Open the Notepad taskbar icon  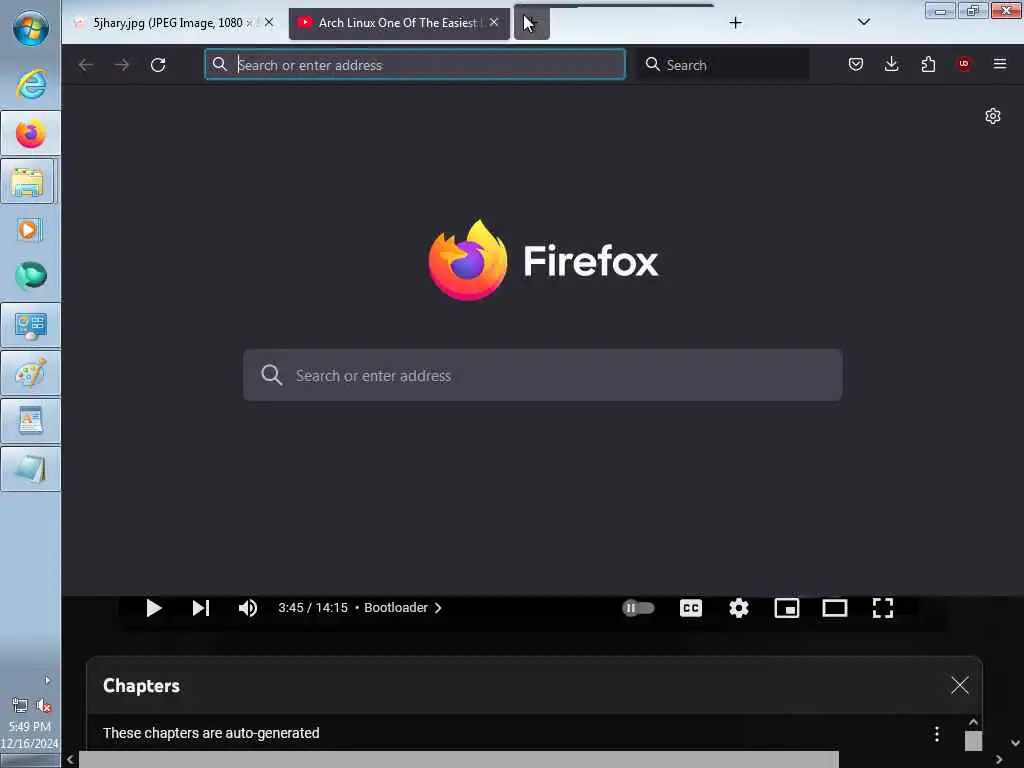tap(31, 469)
